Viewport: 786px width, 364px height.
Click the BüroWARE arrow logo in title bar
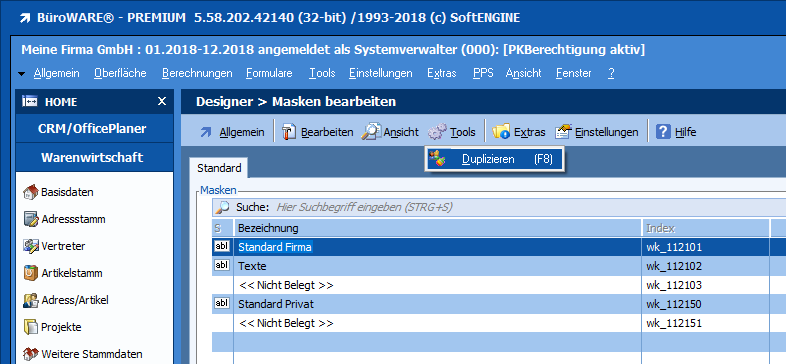24,19
